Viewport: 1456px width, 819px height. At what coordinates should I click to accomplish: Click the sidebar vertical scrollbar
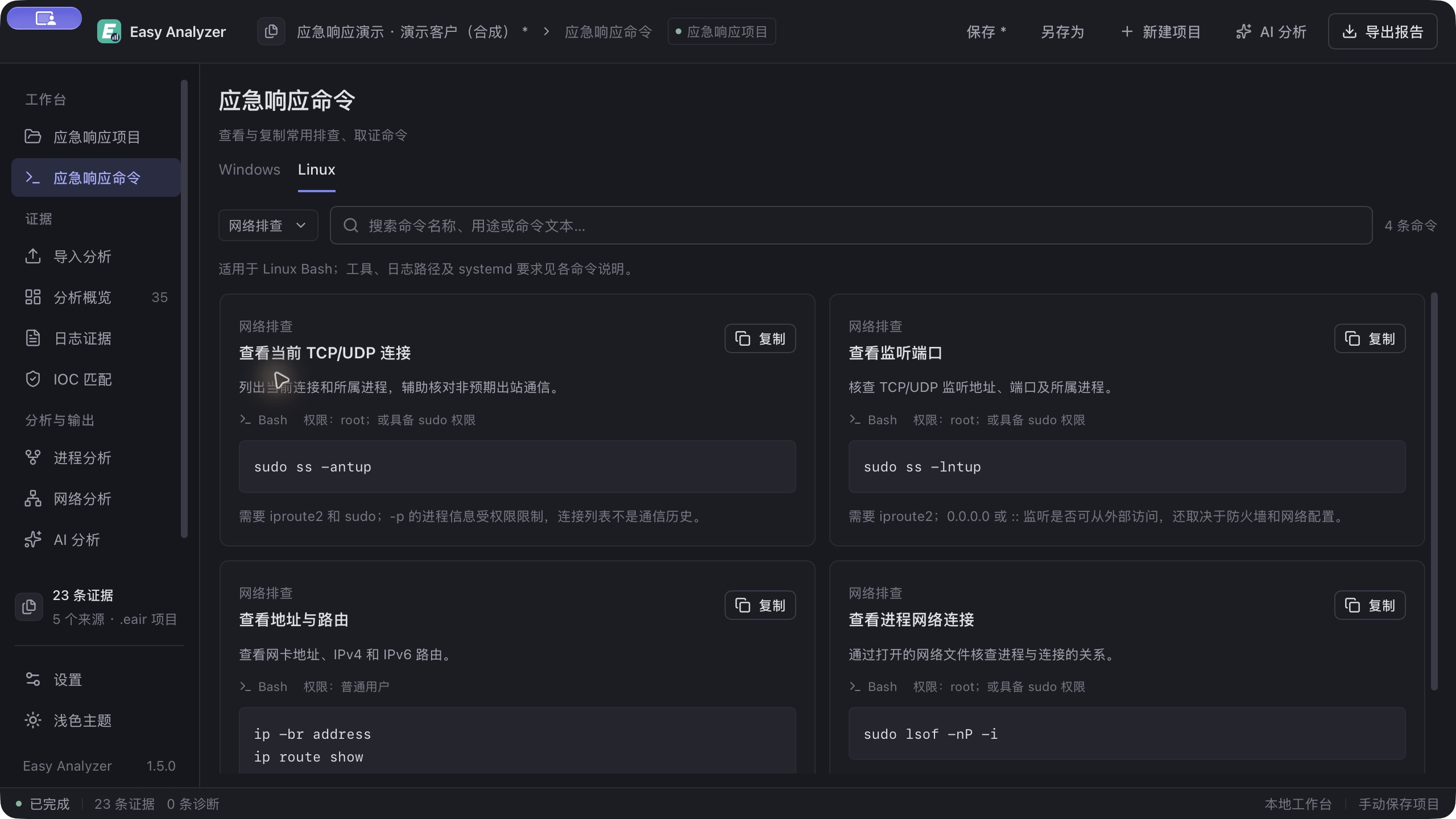coord(184,308)
